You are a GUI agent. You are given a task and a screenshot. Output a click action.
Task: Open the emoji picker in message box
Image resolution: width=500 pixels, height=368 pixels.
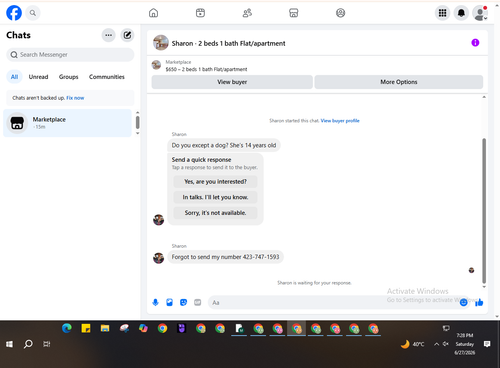coord(463,302)
